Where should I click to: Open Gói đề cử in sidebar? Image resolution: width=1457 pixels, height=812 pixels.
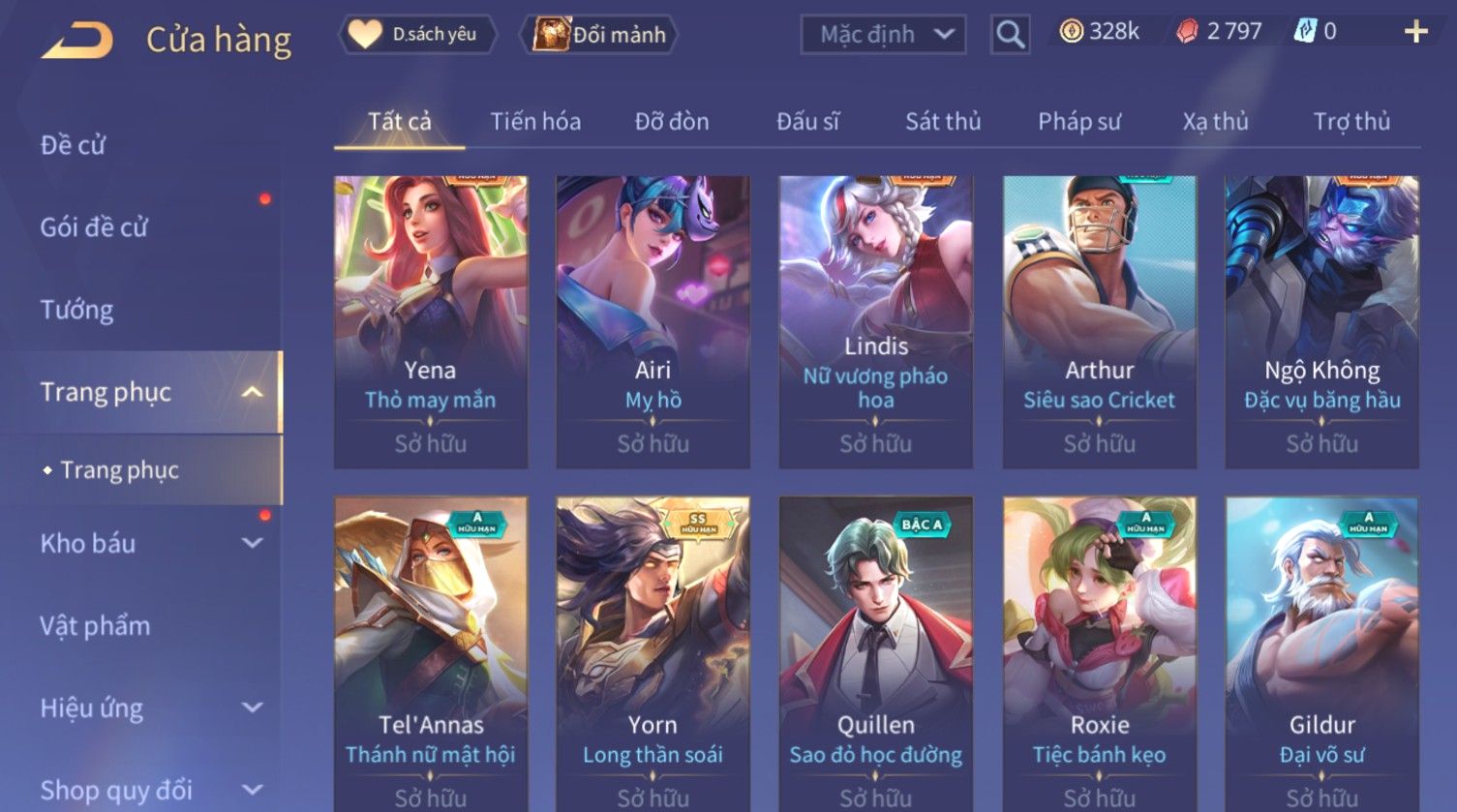(x=94, y=227)
